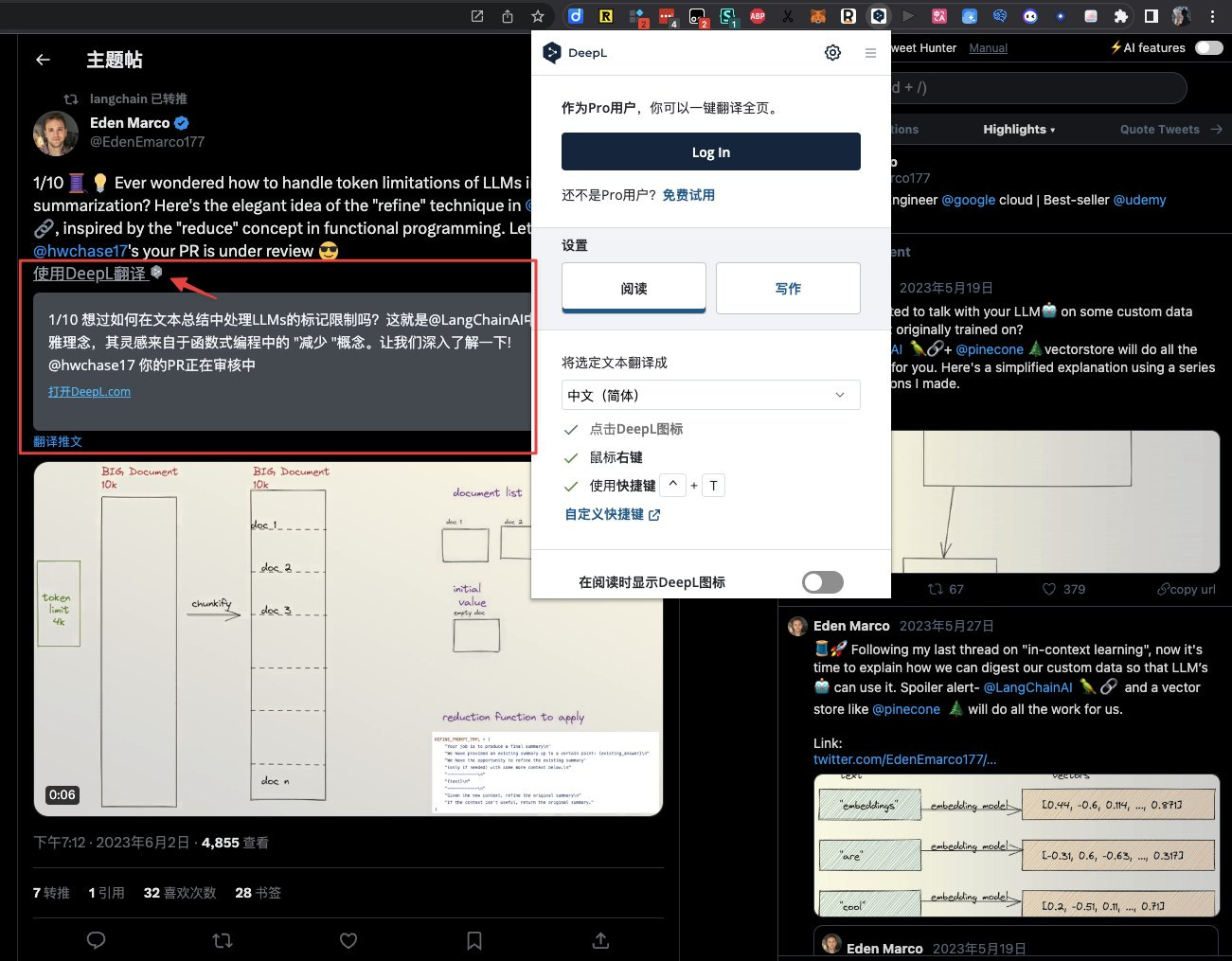Image resolution: width=1232 pixels, height=961 pixels.
Task: Select the 写作 settings tab
Action: (x=788, y=288)
